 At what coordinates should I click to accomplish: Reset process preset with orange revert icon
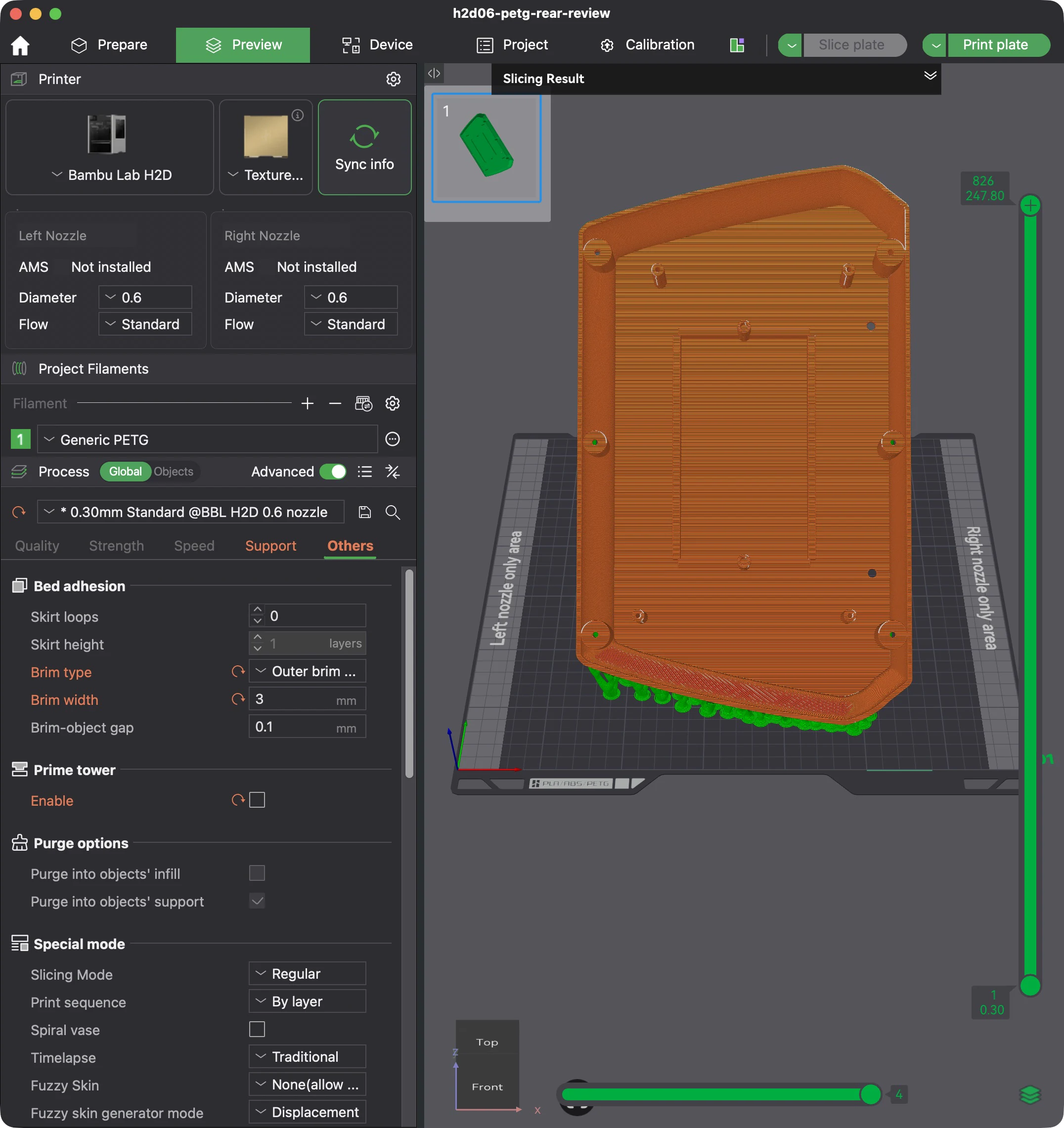[19, 513]
